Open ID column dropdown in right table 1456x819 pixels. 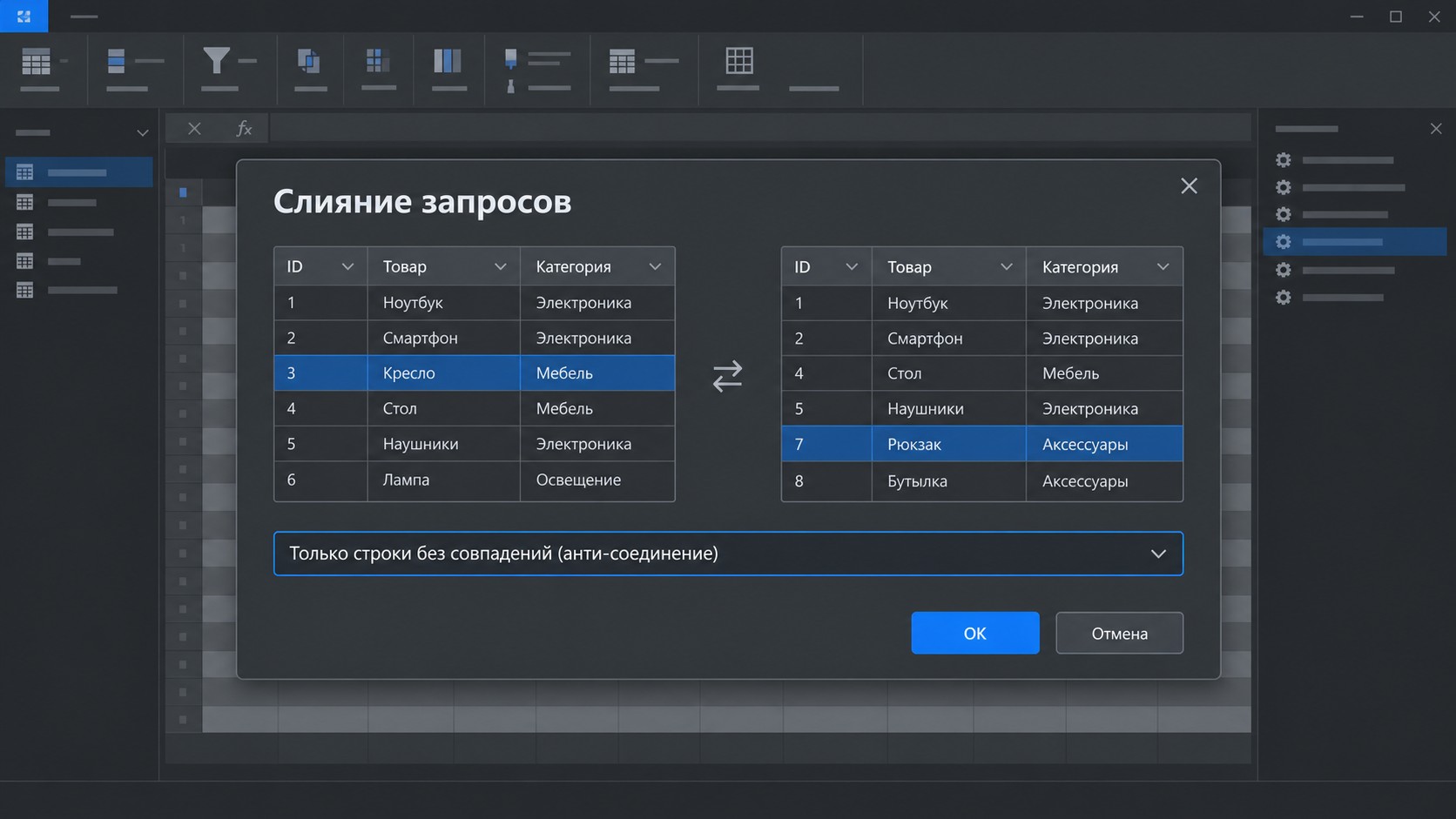(x=852, y=266)
